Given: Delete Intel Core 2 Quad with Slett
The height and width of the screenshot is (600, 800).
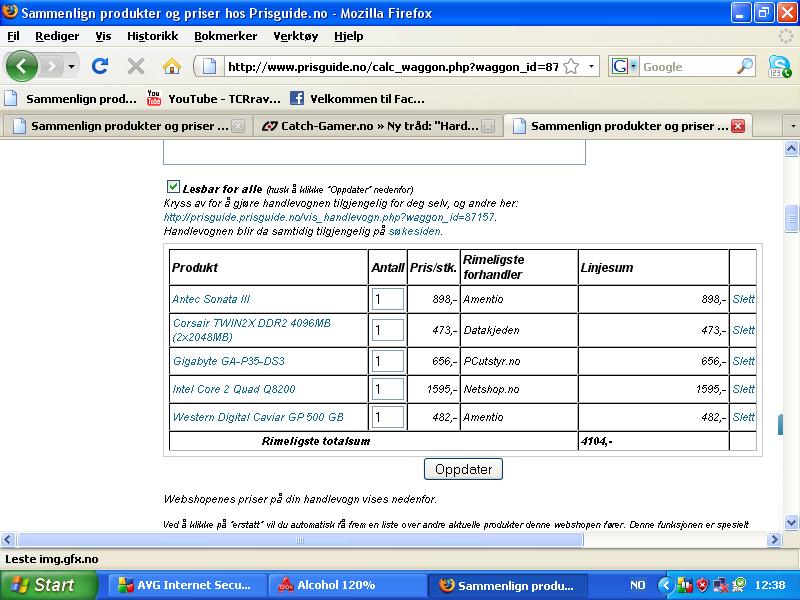Looking at the screenshot, I should [x=743, y=389].
